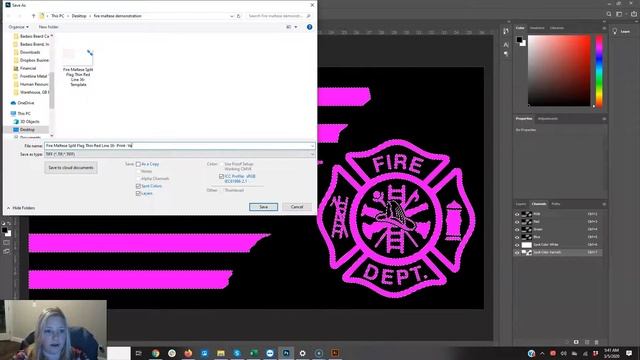The image size is (640, 360).
Task: Click the Help icon in the dialog
Action: tap(309, 27)
